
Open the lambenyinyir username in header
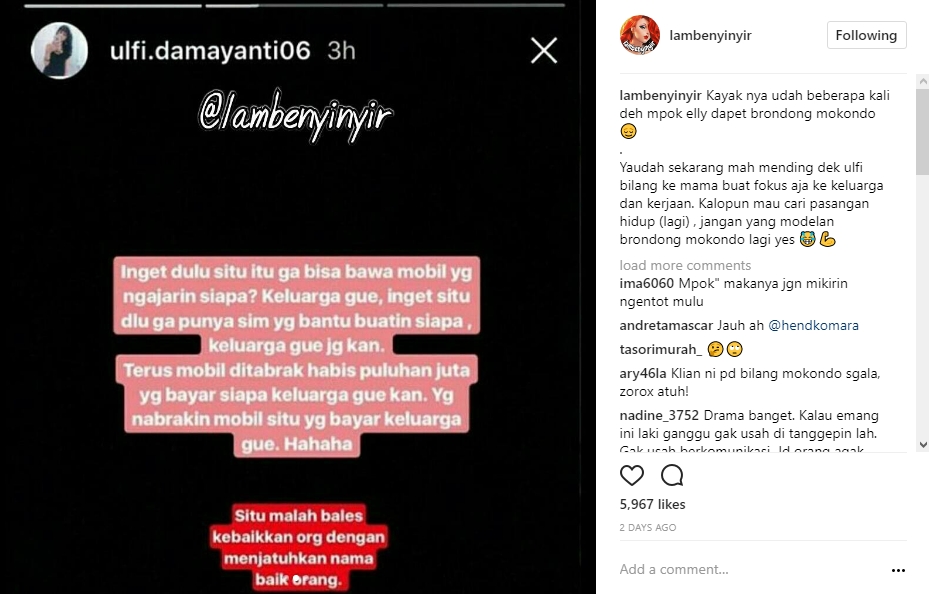[710, 36]
